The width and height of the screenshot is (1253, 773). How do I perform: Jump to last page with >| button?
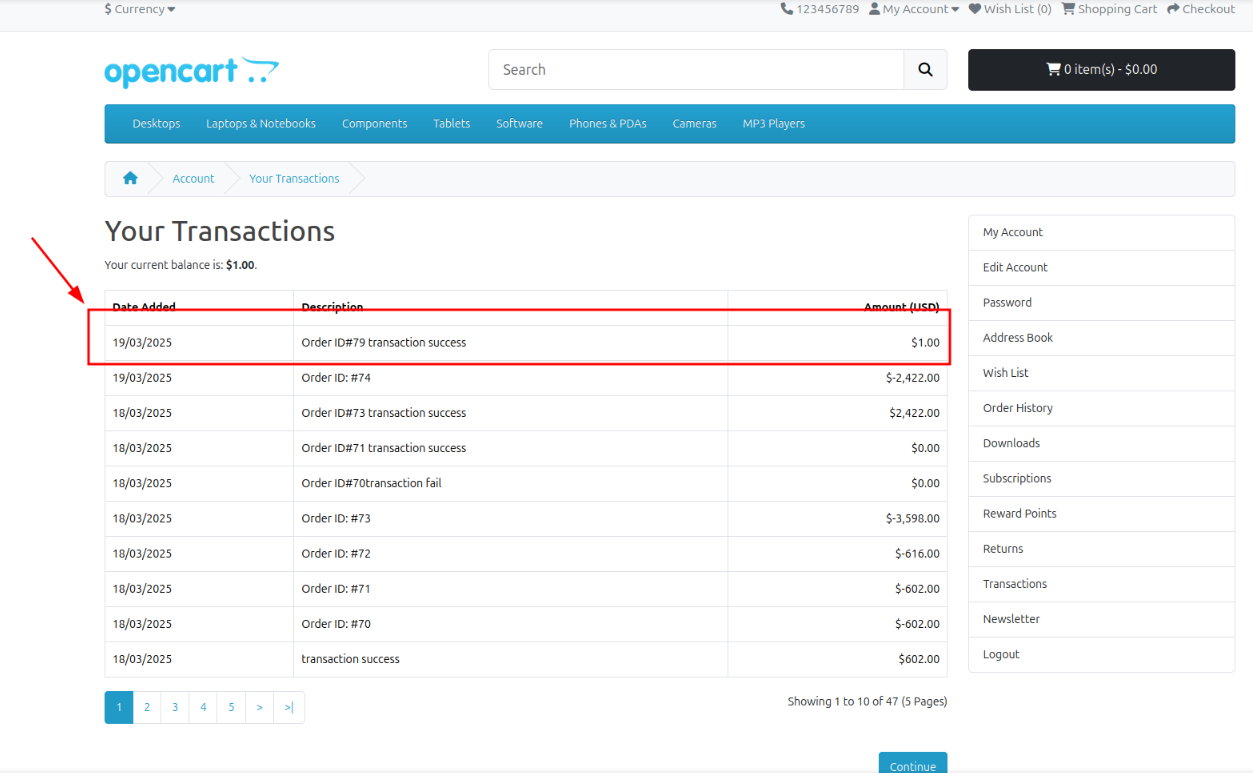[x=289, y=707]
